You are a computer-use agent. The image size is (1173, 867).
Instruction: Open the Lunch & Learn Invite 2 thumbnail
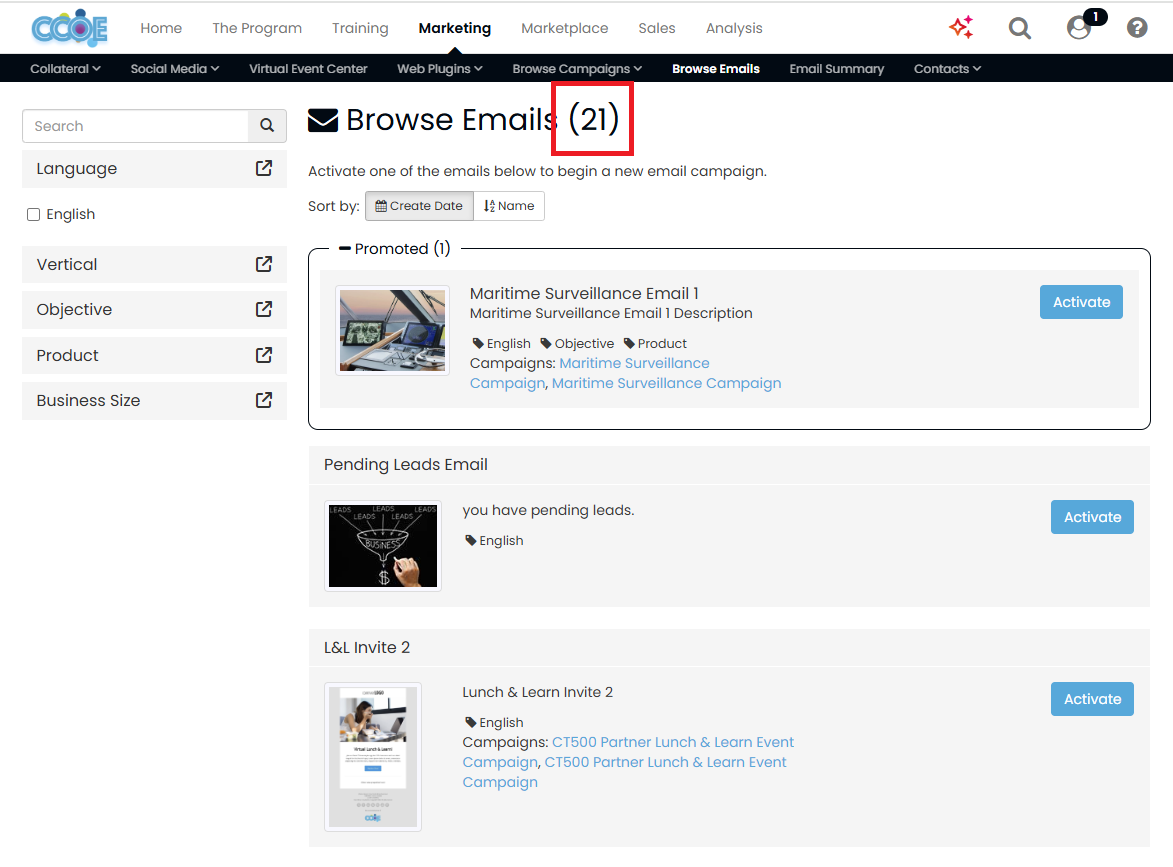(373, 757)
